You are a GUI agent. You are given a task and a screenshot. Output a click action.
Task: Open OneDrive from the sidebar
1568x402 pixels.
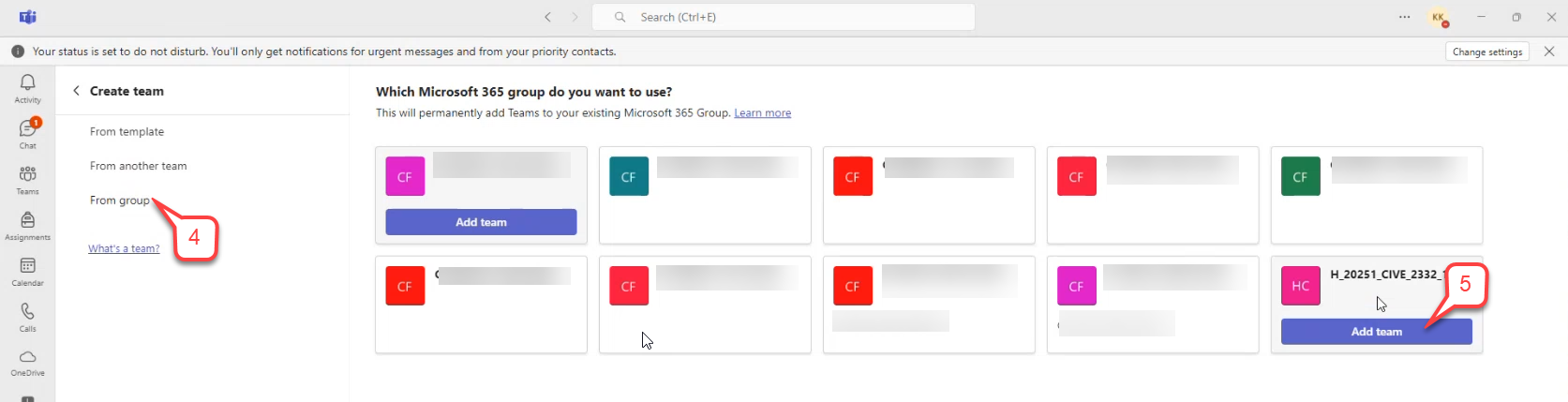(x=27, y=363)
